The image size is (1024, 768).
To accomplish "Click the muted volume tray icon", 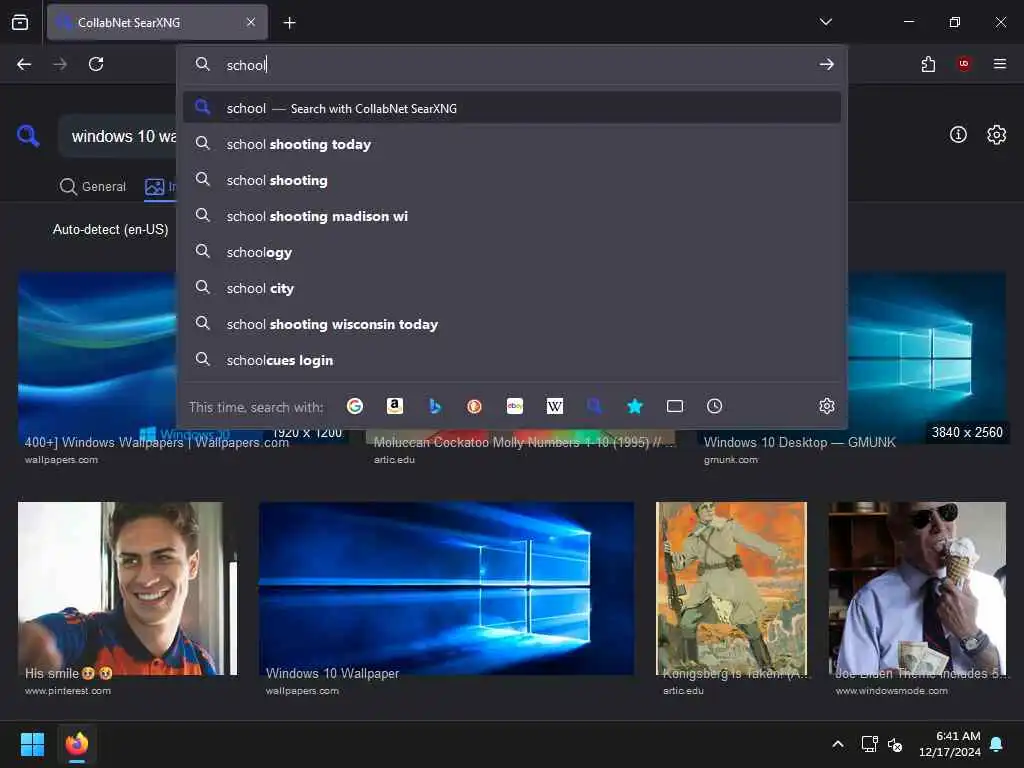I will [x=895, y=744].
